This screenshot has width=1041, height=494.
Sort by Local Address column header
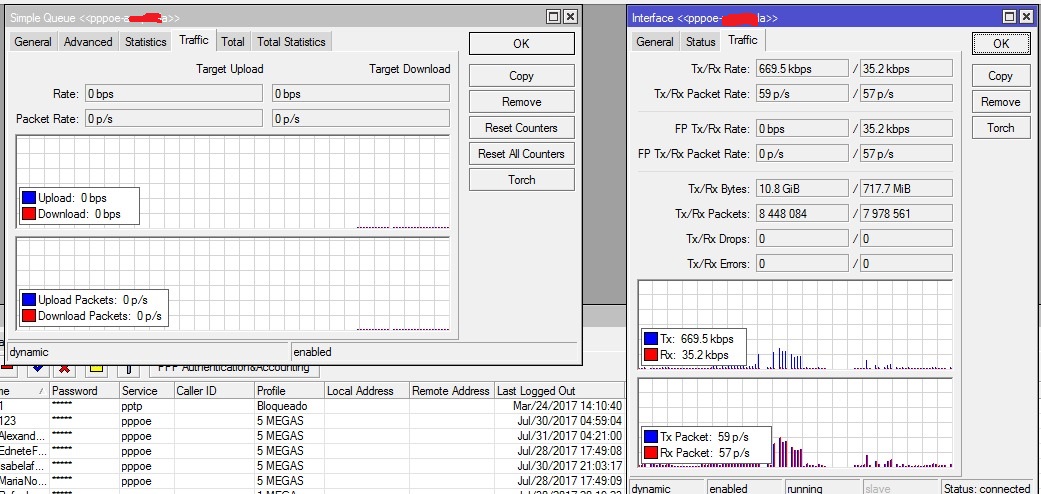click(x=367, y=391)
